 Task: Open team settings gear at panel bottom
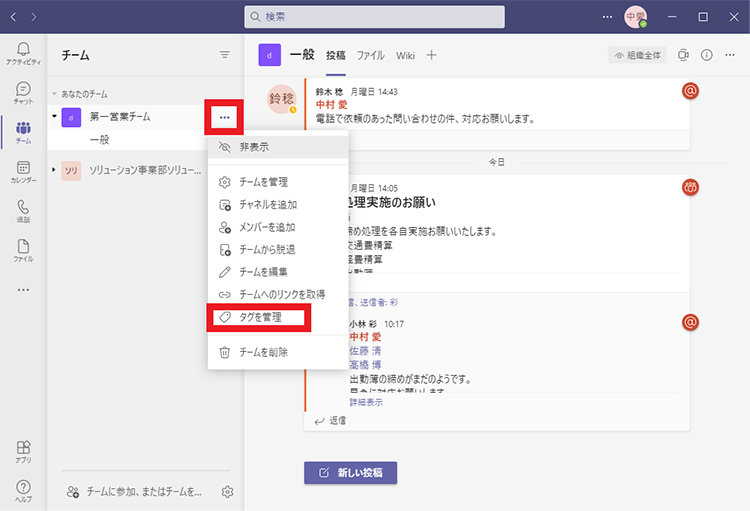pyautogui.click(x=227, y=491)
